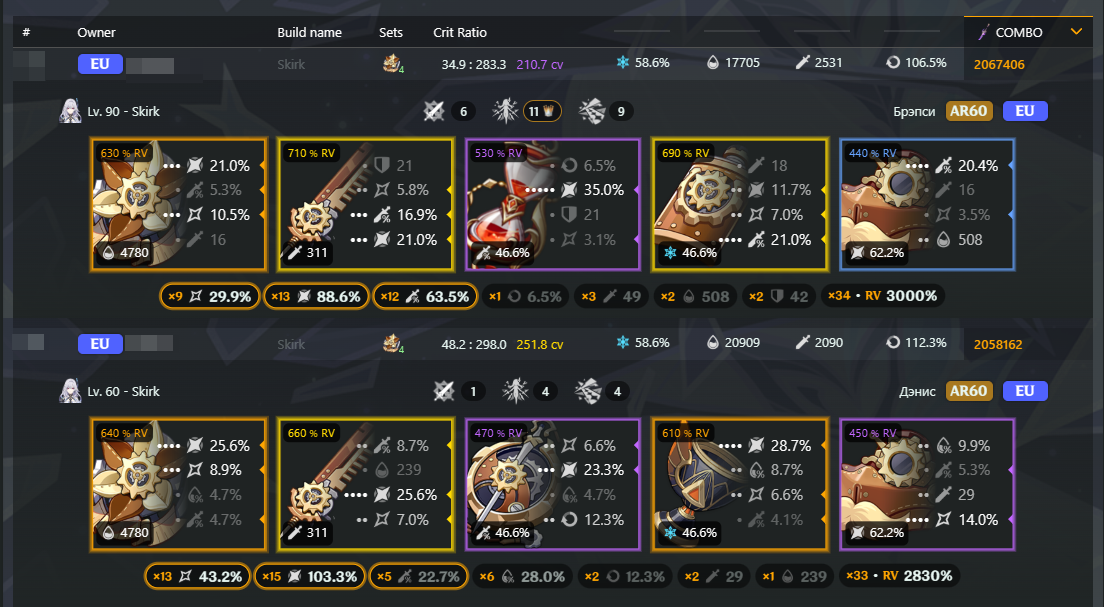This screenshot has width=1104, height=607.
Task: Toggle the x15 Crit DMG 103.3% substat chip
Action: pyautogui.click(x=310, y=577)
